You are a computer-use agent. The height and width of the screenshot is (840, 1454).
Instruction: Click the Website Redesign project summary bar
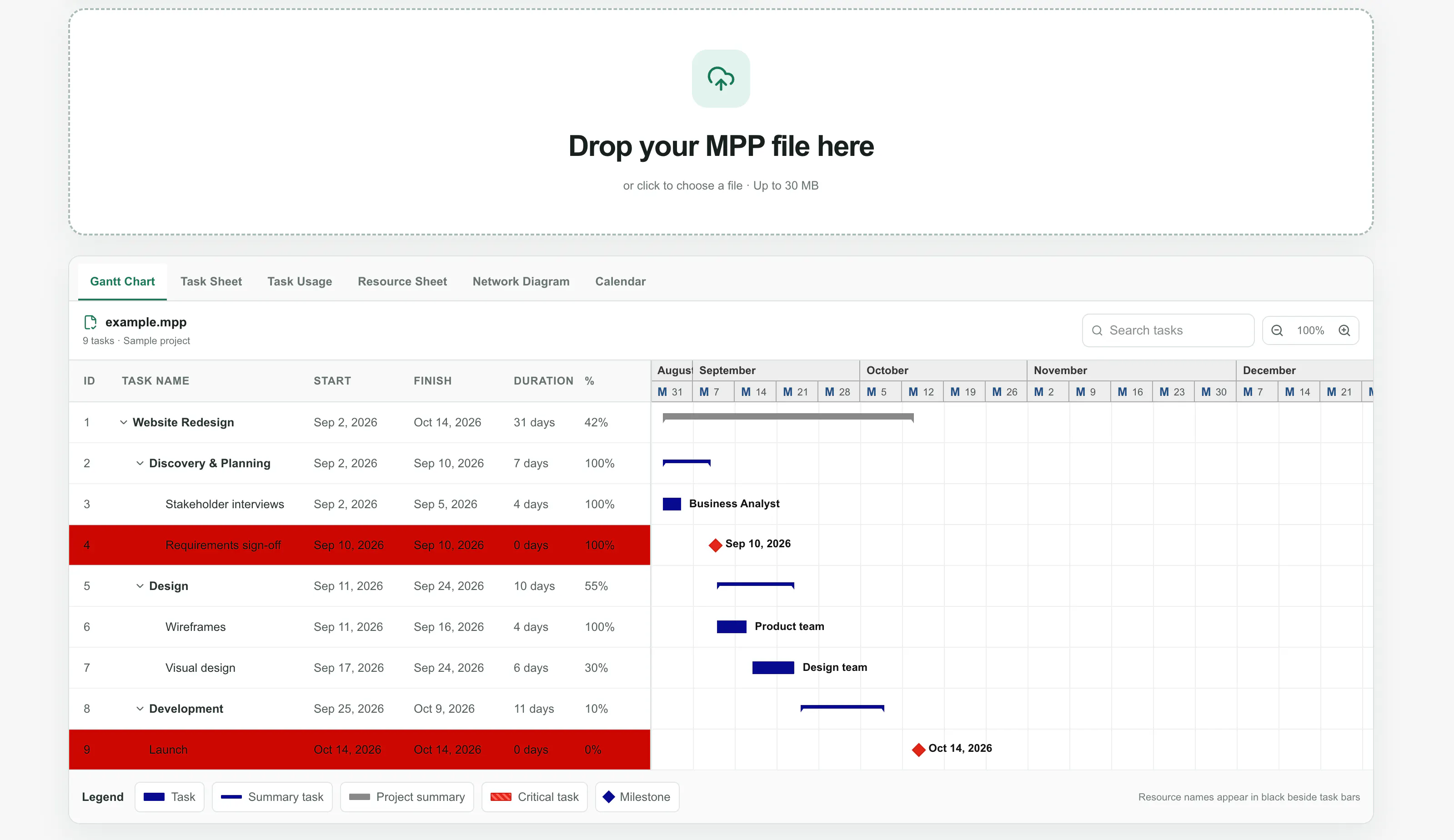click(x=788, y=417)
